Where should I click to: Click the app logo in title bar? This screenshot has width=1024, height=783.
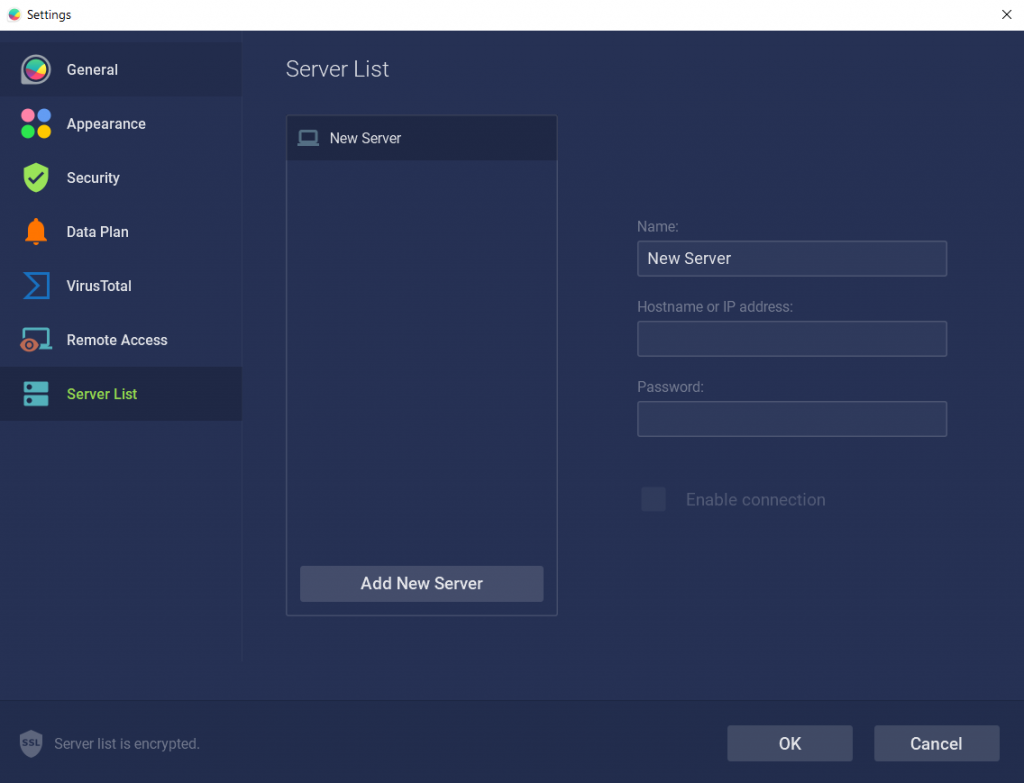pos(14,14)
